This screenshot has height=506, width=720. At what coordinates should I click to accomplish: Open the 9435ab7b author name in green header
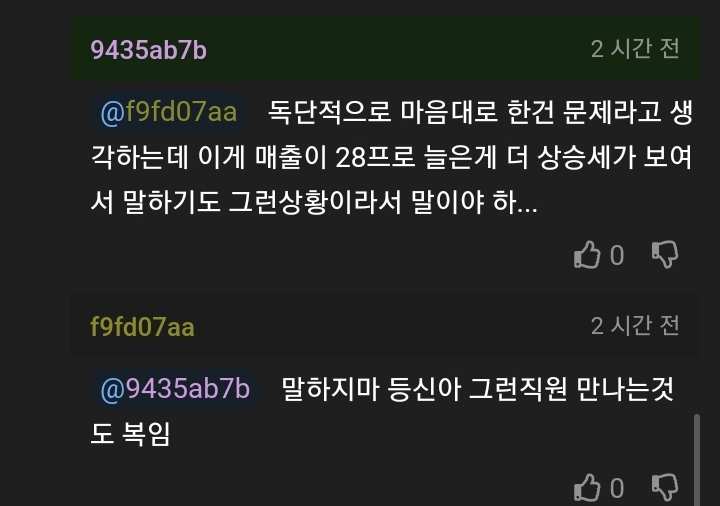pos(148,50)
